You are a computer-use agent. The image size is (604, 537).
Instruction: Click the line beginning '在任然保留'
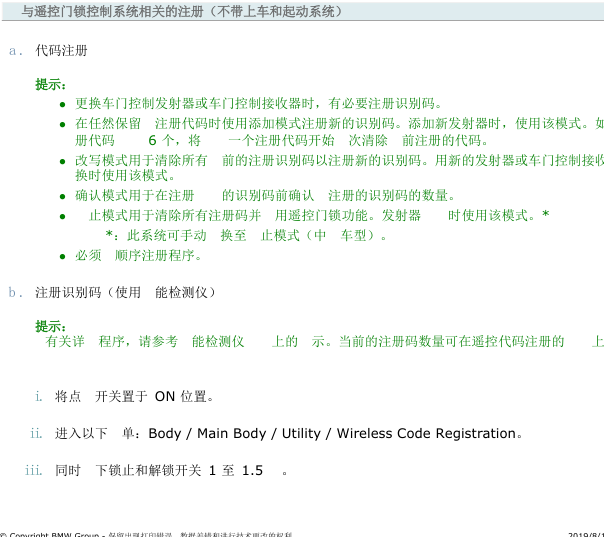tap(339, 123)
